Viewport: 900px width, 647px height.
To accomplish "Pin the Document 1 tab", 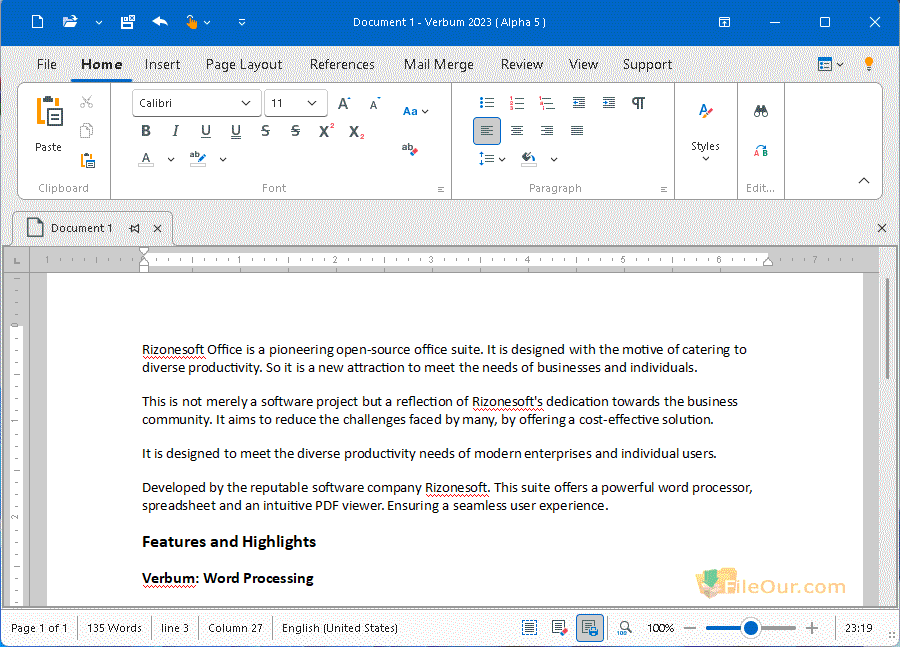I will tap(134, 228).
